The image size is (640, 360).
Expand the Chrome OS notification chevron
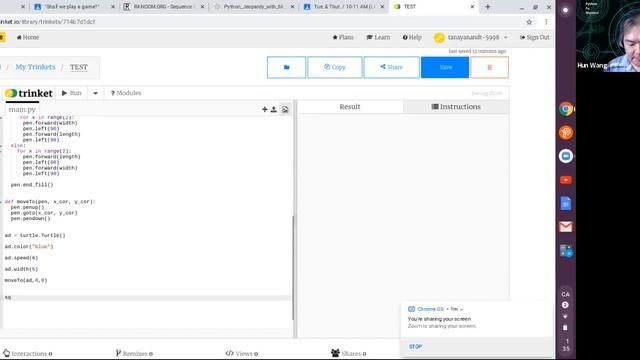(x=461, y=309)
